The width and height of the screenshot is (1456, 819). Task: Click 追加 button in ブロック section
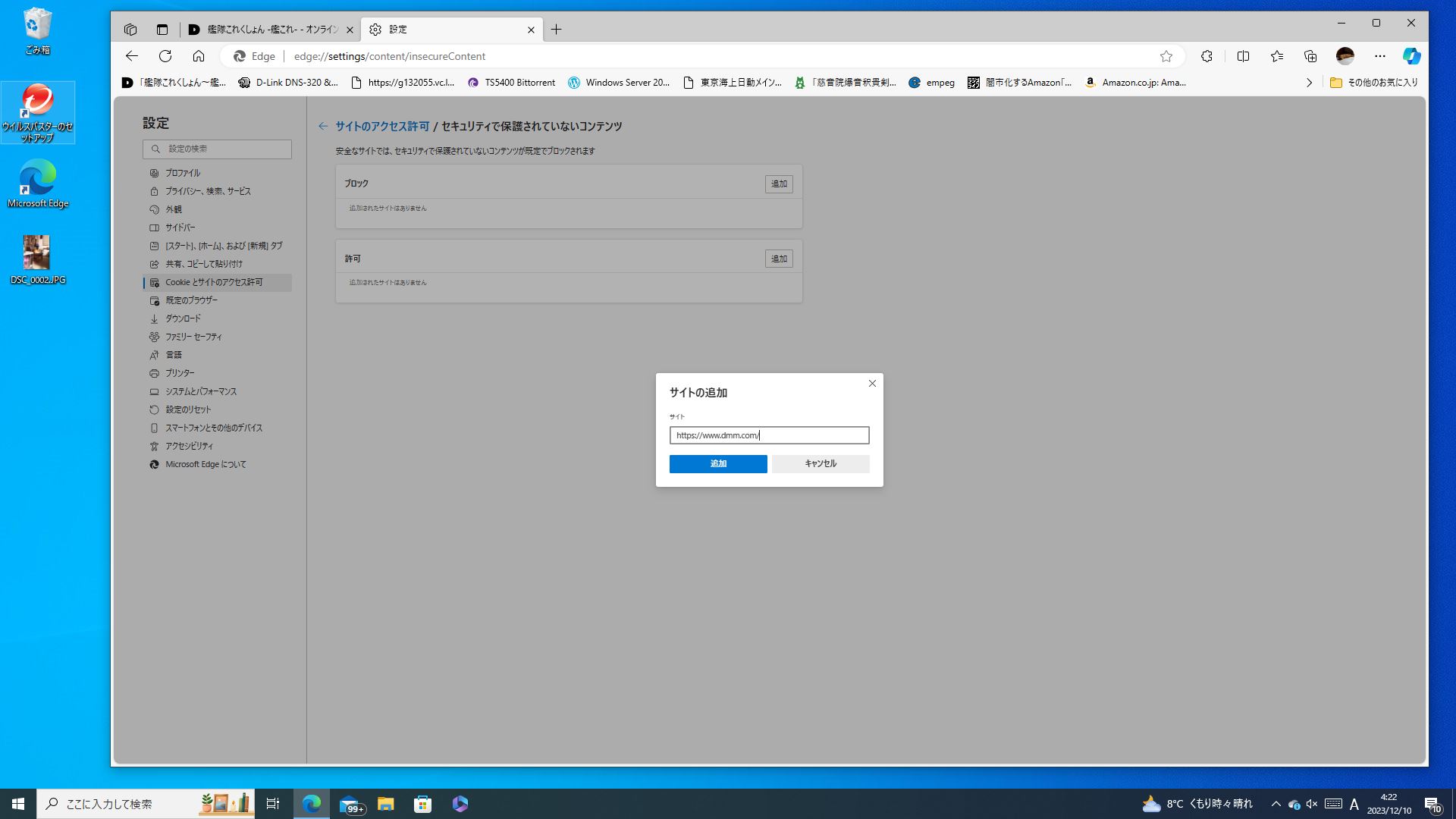(779, 184)
